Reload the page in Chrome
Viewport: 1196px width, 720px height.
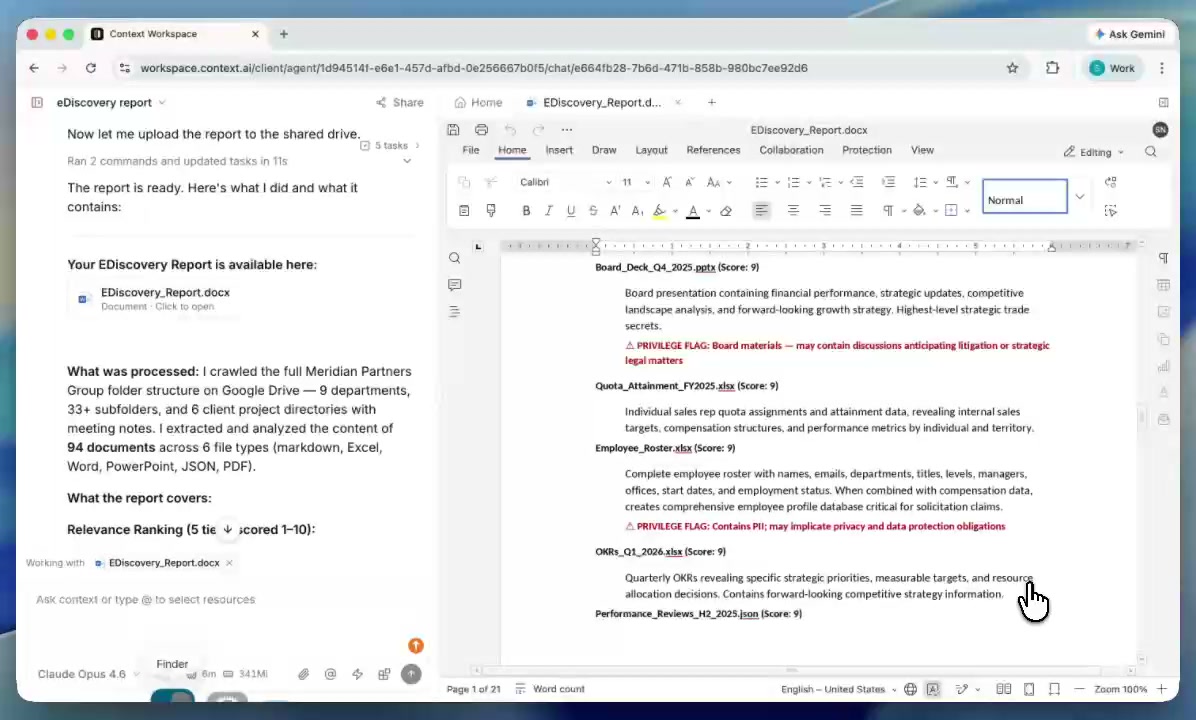pyautogui.click(x=91, y=68)
